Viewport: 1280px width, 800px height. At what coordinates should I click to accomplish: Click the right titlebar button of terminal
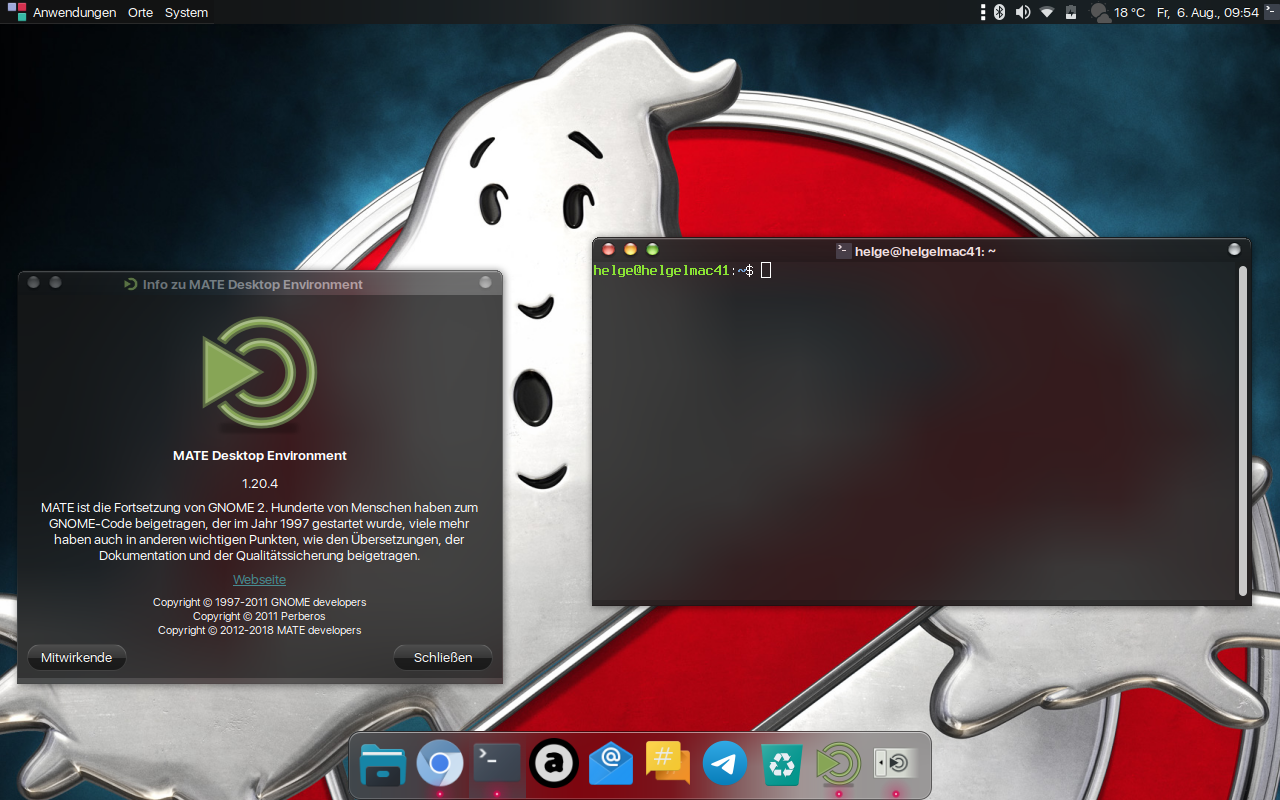click(1234, 249)
